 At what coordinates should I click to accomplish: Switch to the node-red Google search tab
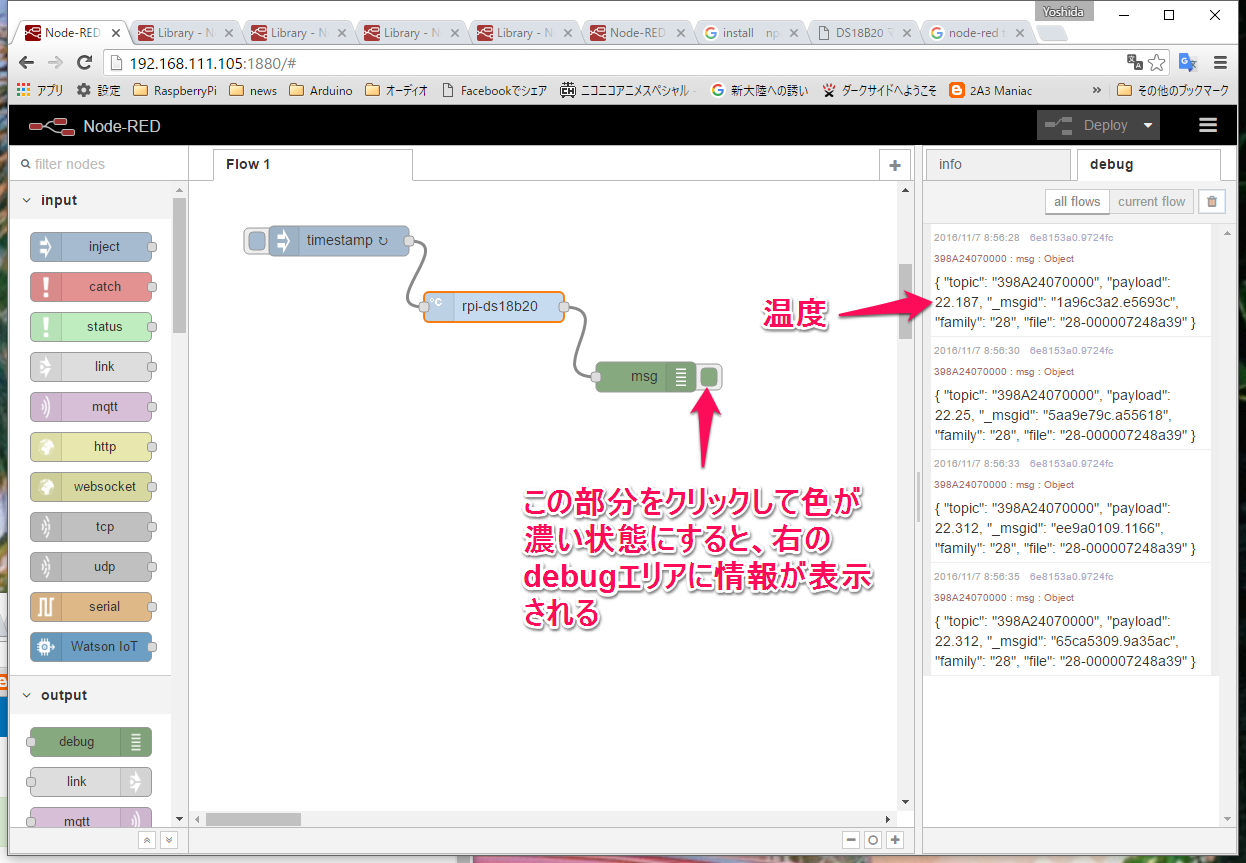tap(979, 33)
